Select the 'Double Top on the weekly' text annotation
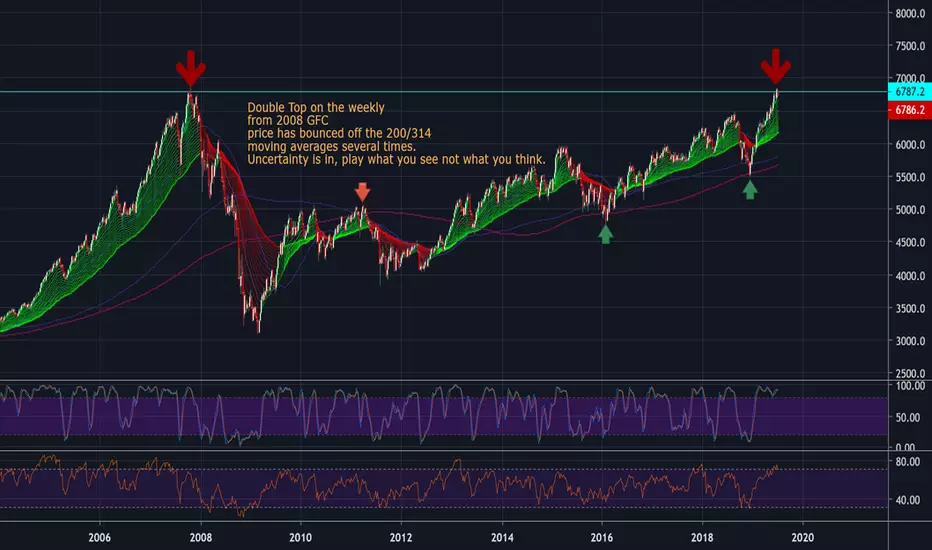Image resolution: width=932 pixels, height=550 pixels. point(316,108)
